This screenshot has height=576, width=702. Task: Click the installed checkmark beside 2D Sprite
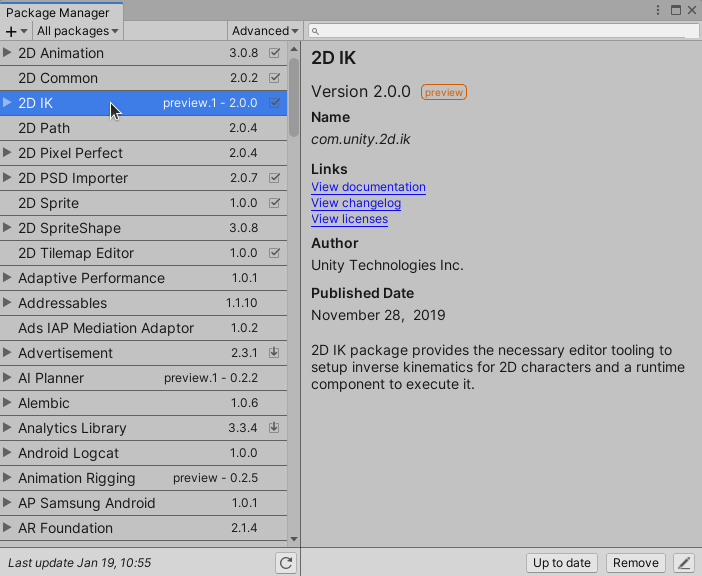(x=274, y=203)
